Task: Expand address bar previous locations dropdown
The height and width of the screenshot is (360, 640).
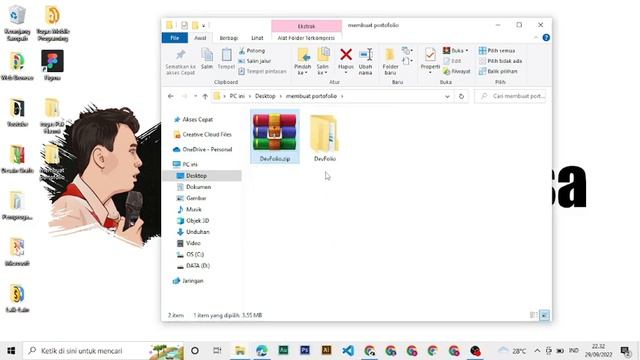Action: click(447, 96)
